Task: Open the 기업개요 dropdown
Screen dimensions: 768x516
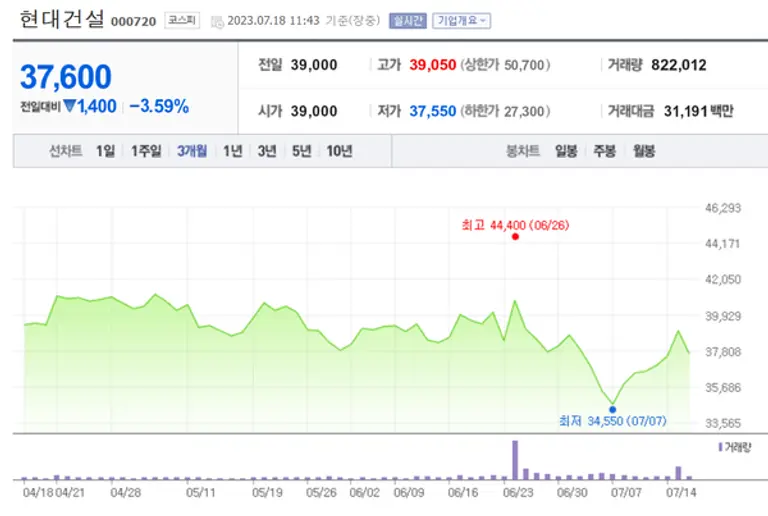Action: [x=461, y=20]
